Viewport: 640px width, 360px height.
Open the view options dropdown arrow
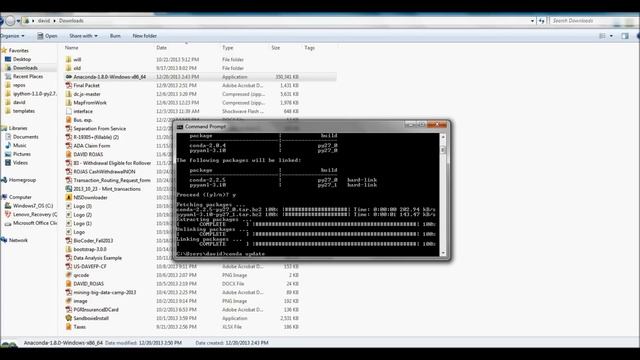tap(611, 36)
